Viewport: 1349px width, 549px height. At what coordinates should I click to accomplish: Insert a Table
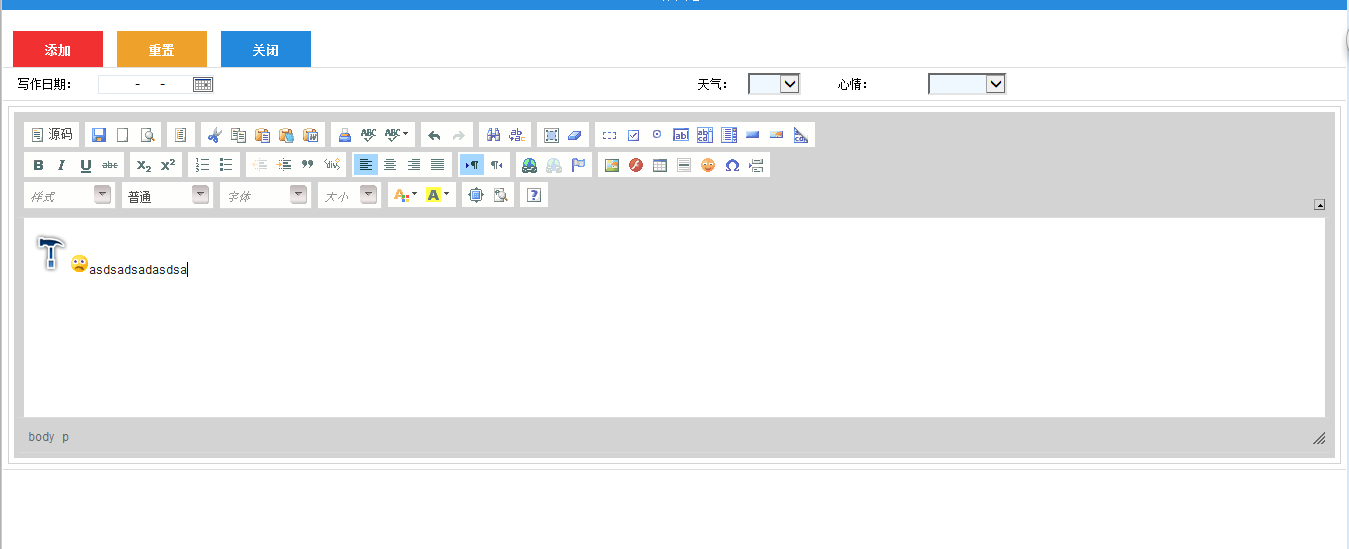click(x=660, y=165)
